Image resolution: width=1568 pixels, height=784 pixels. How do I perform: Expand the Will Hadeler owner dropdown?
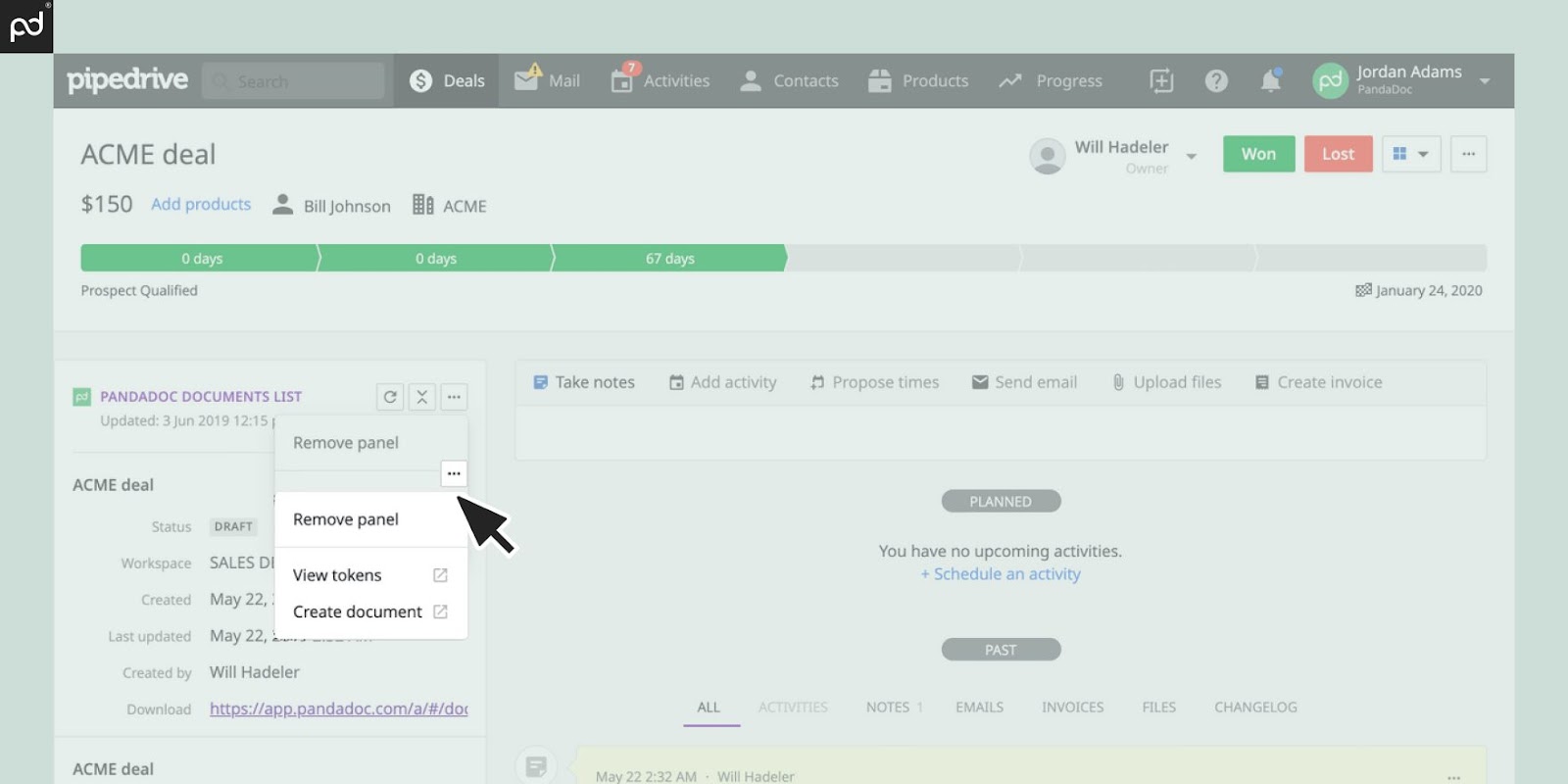tap(1192, 157)
